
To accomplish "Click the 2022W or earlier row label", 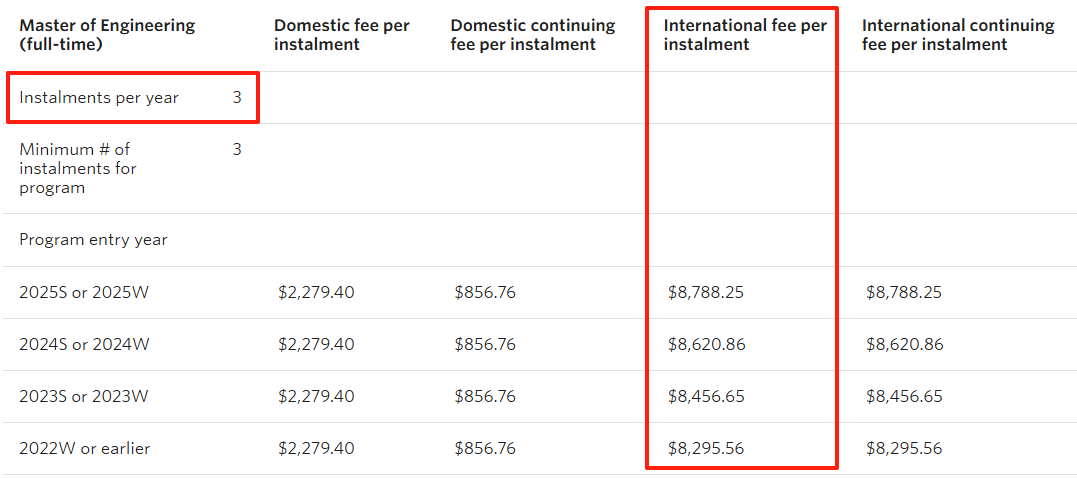I will pyautogui.click(x=84, y=449).
